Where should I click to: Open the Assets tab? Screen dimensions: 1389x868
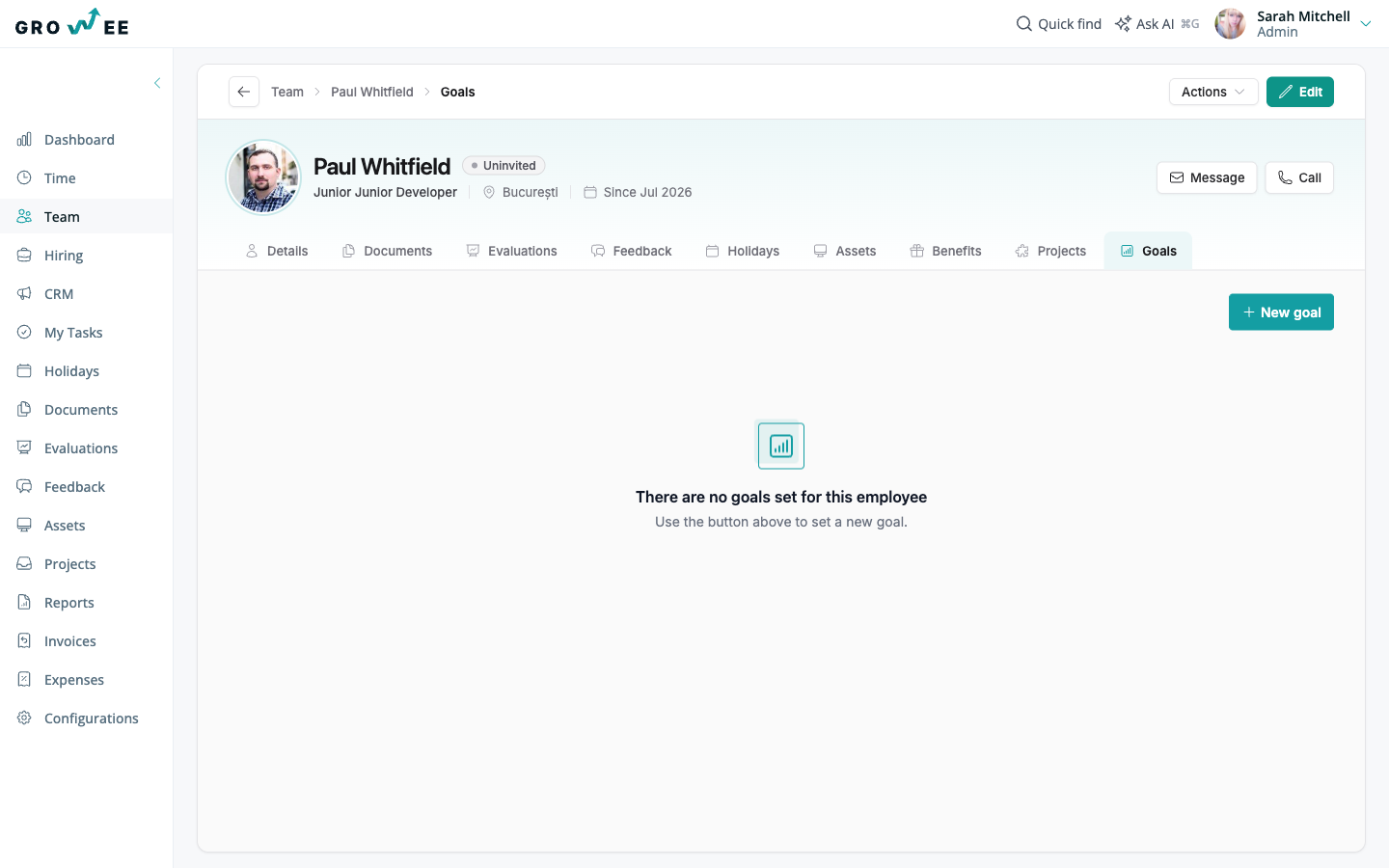pyautogui.click(x=845, y=251)
